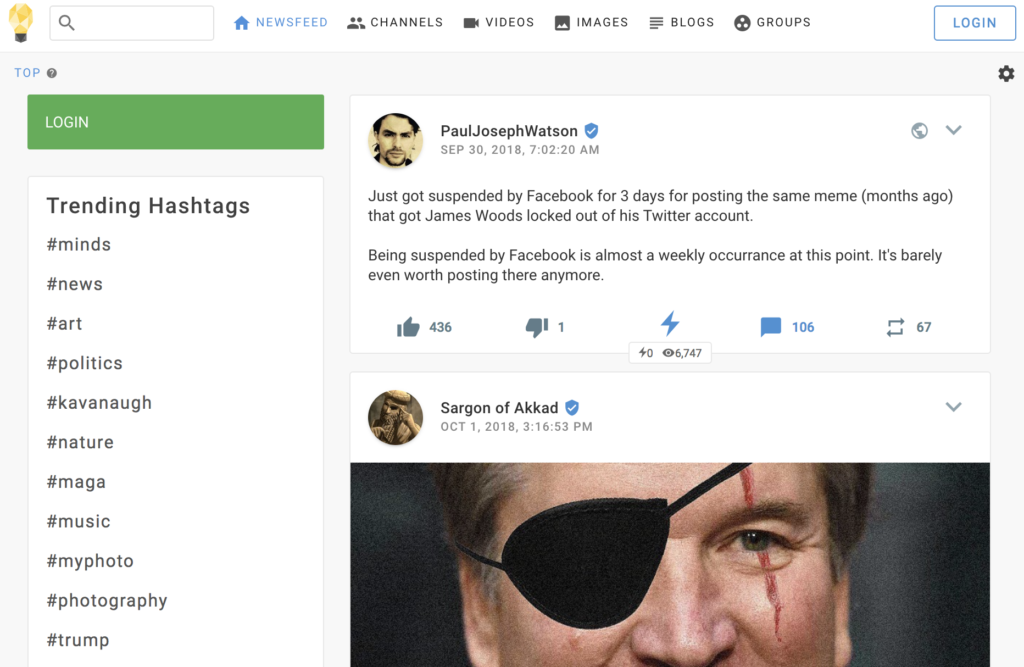
Task: Open the TOP feed filter
Action: [27, 73]
